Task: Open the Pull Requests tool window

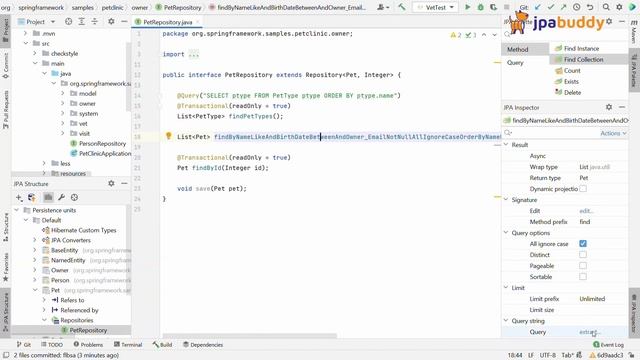Action: [x=5, y=109]
